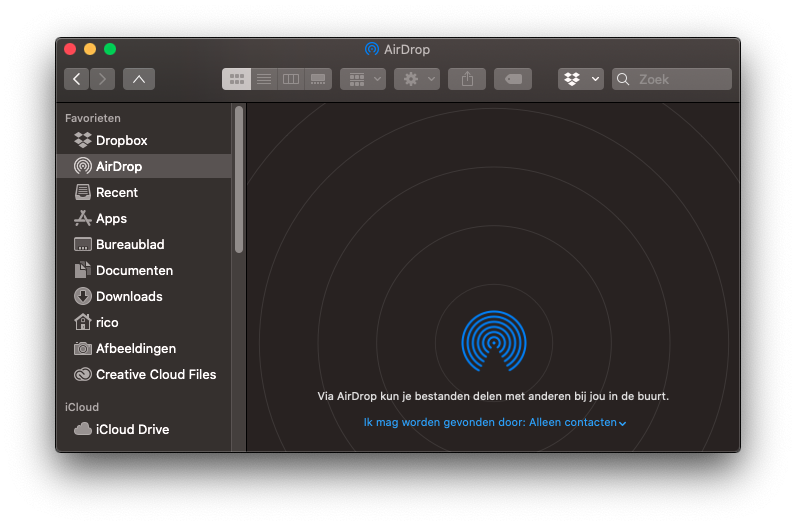Click the Bureaublad desktop icon
Viewport: 796px width, 526px height.
pos(83,244)
